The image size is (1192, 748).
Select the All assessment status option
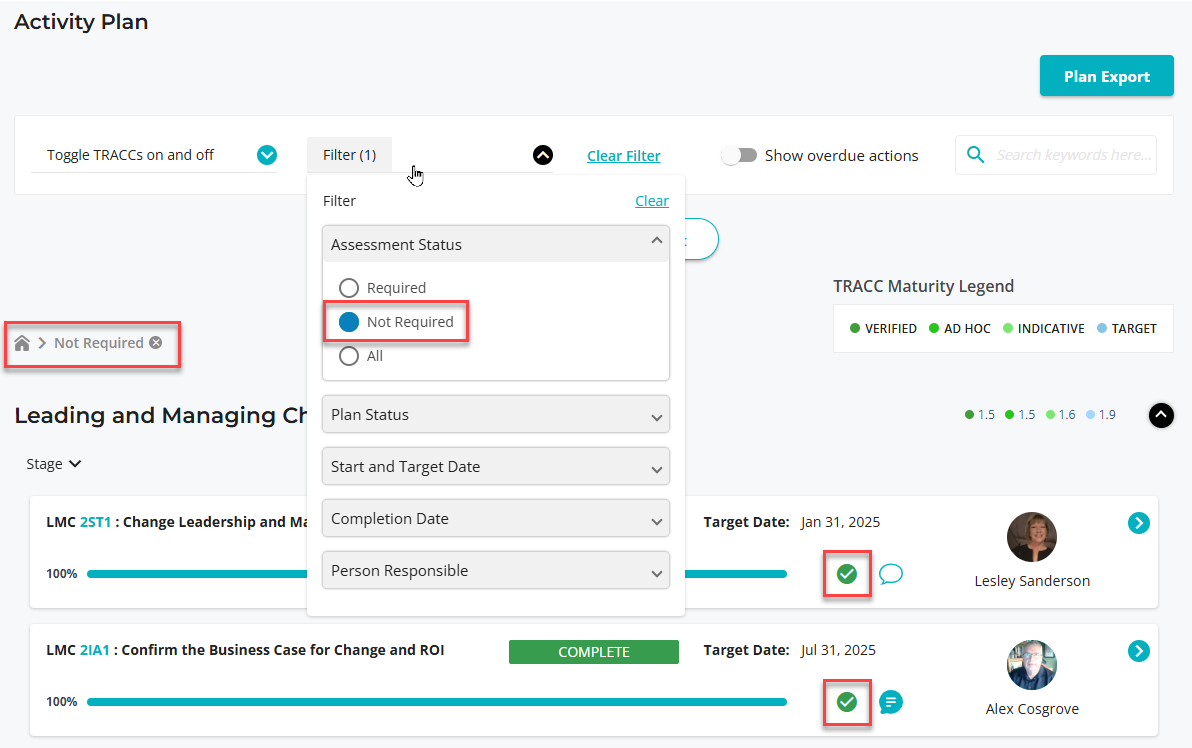pyautogui.click(x=349, y=356)
